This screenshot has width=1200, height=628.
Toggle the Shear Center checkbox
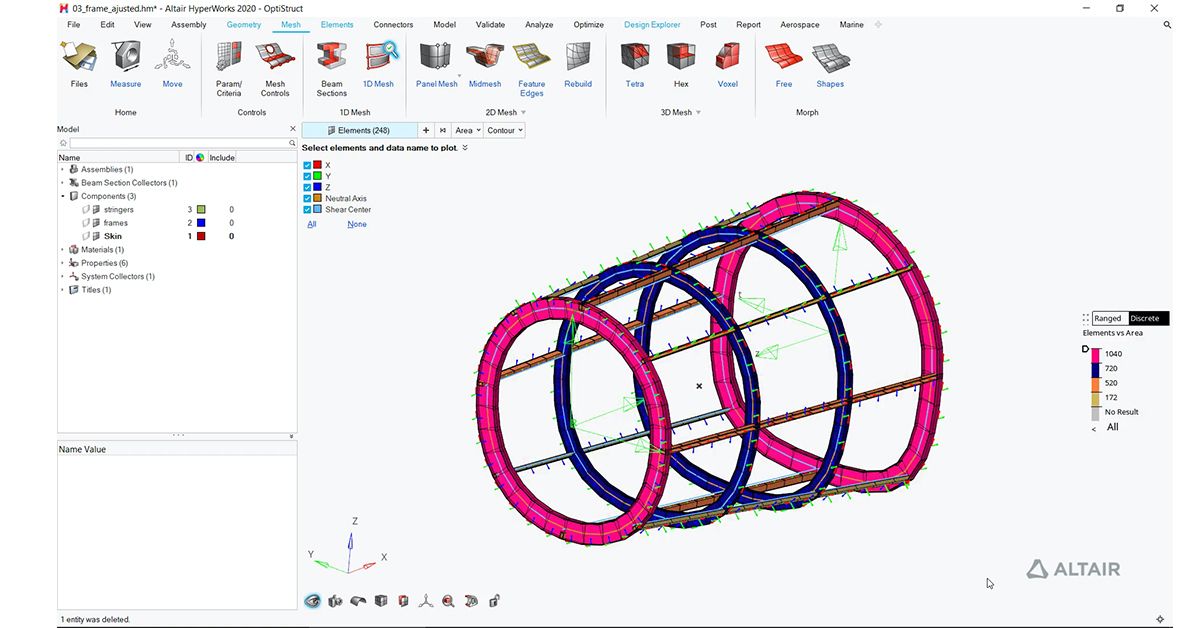pos(308,210)
